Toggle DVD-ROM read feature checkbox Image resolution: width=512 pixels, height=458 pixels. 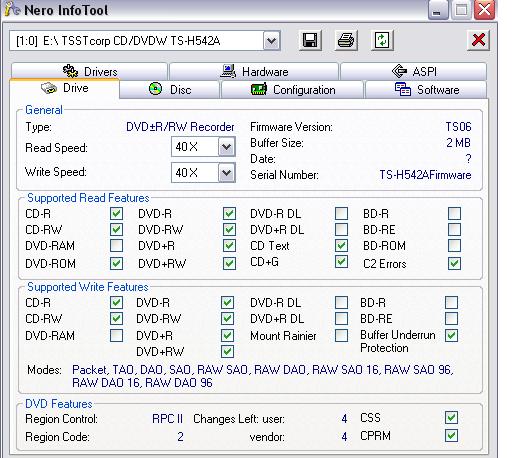pos(116,264)
